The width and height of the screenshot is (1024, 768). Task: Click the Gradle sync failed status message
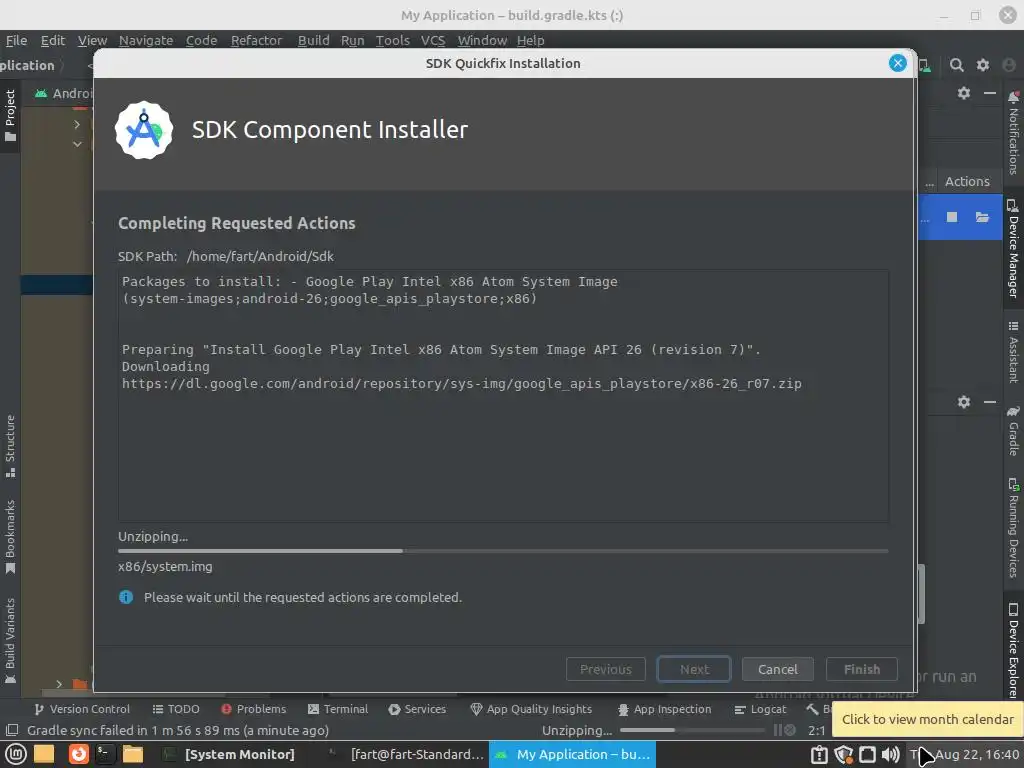pos(178,730)
